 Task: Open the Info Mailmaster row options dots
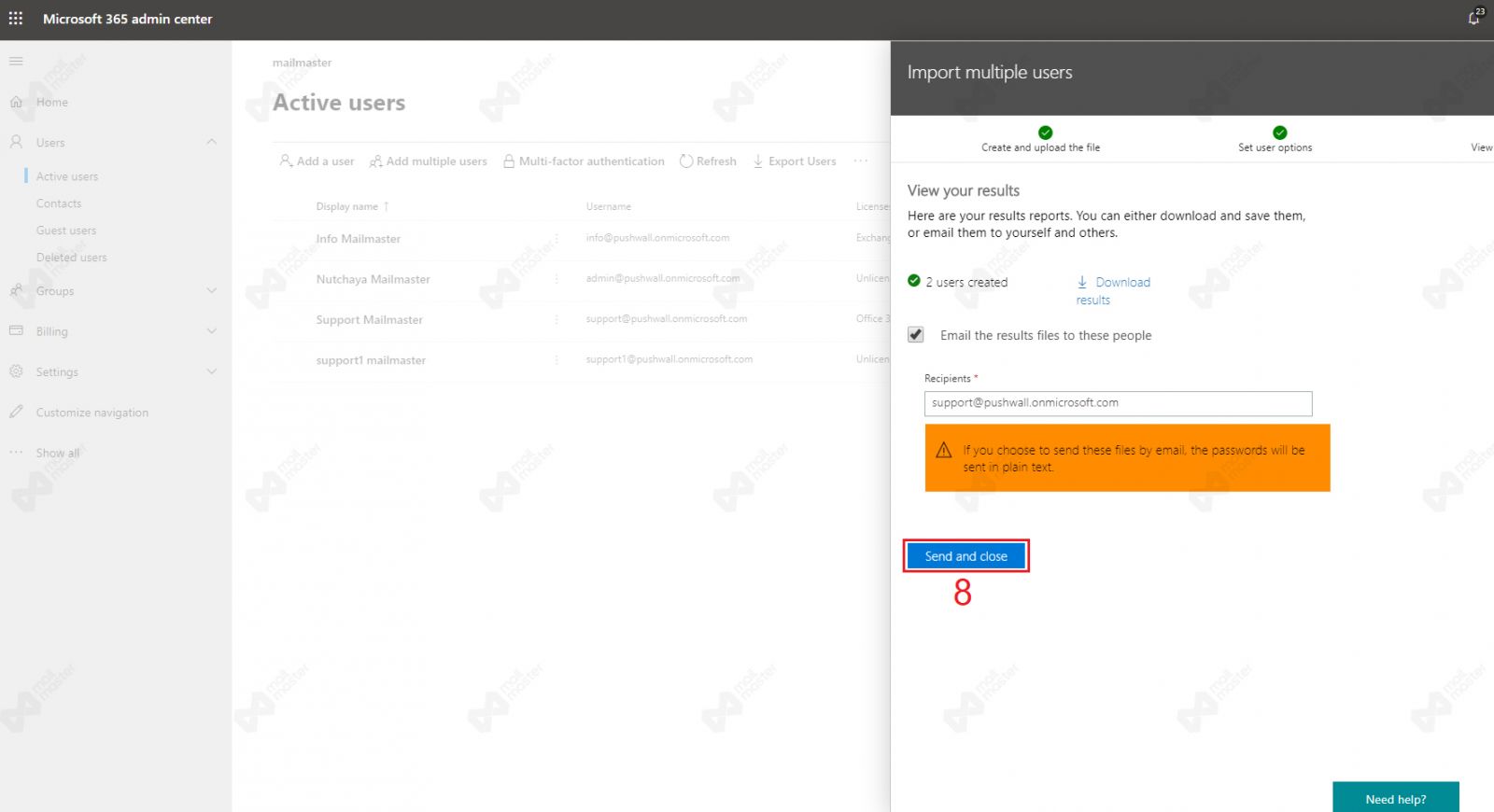(x=557, y=239)
